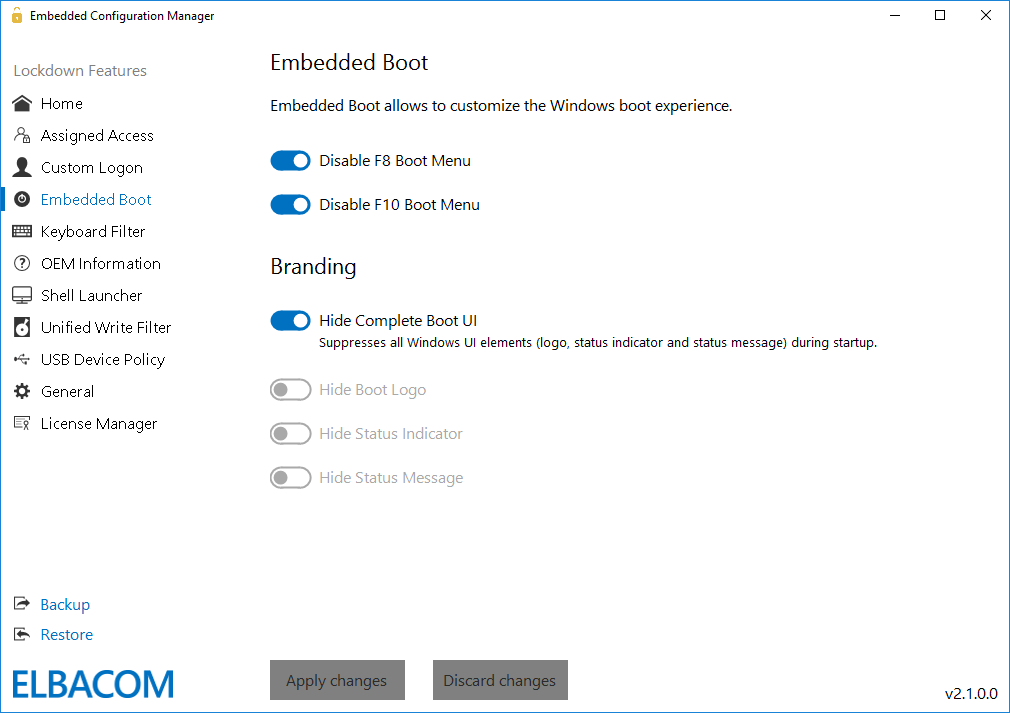
Task: Click the Backup export arrow icon
Action: click(x=21, y=604)
